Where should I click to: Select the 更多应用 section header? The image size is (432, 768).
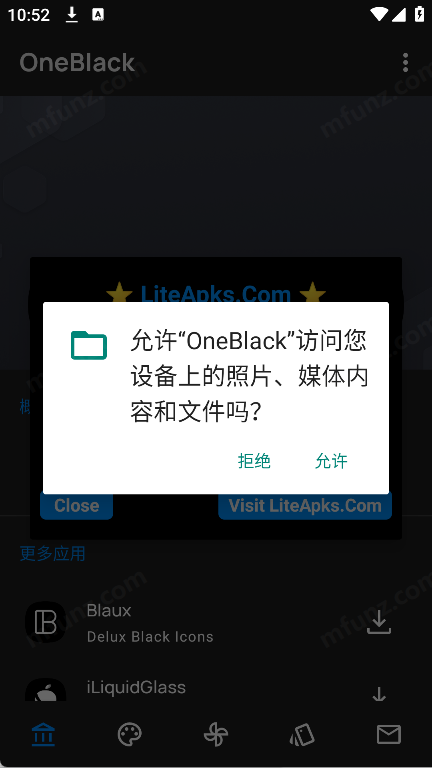[x=52, y=554]
